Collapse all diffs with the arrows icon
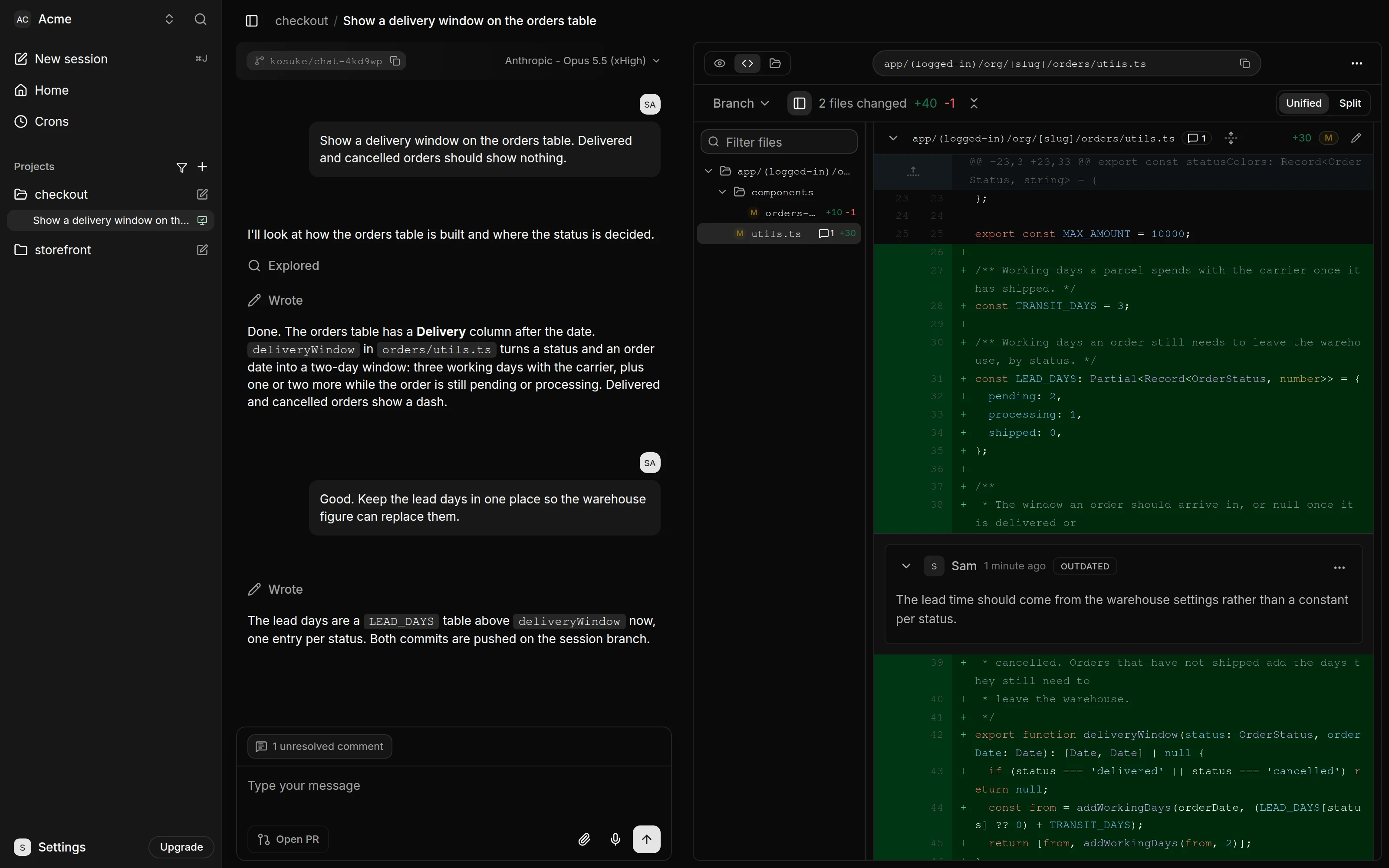Screen dimensions: 1389x868 974,103
